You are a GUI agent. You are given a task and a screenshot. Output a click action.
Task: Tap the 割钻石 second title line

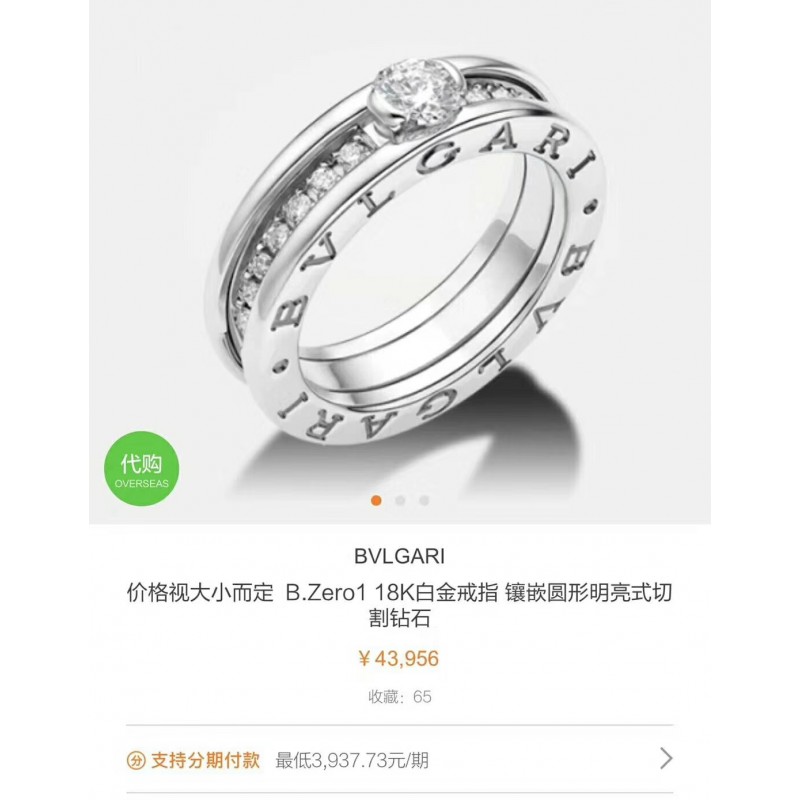(x=399, y=618)
